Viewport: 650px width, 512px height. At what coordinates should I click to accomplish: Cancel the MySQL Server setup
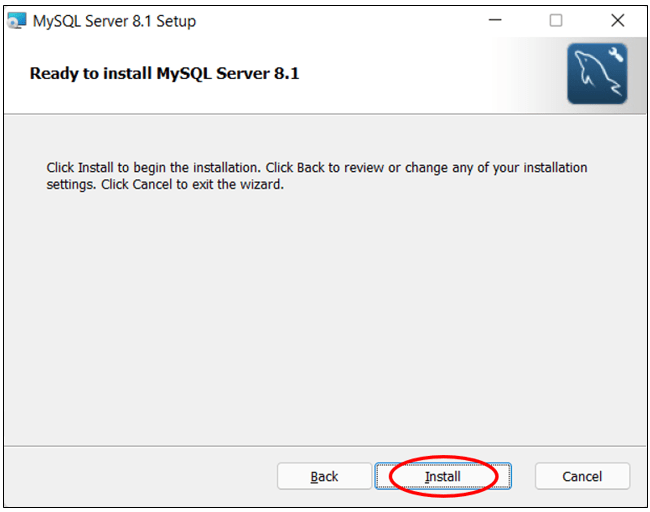582,477
